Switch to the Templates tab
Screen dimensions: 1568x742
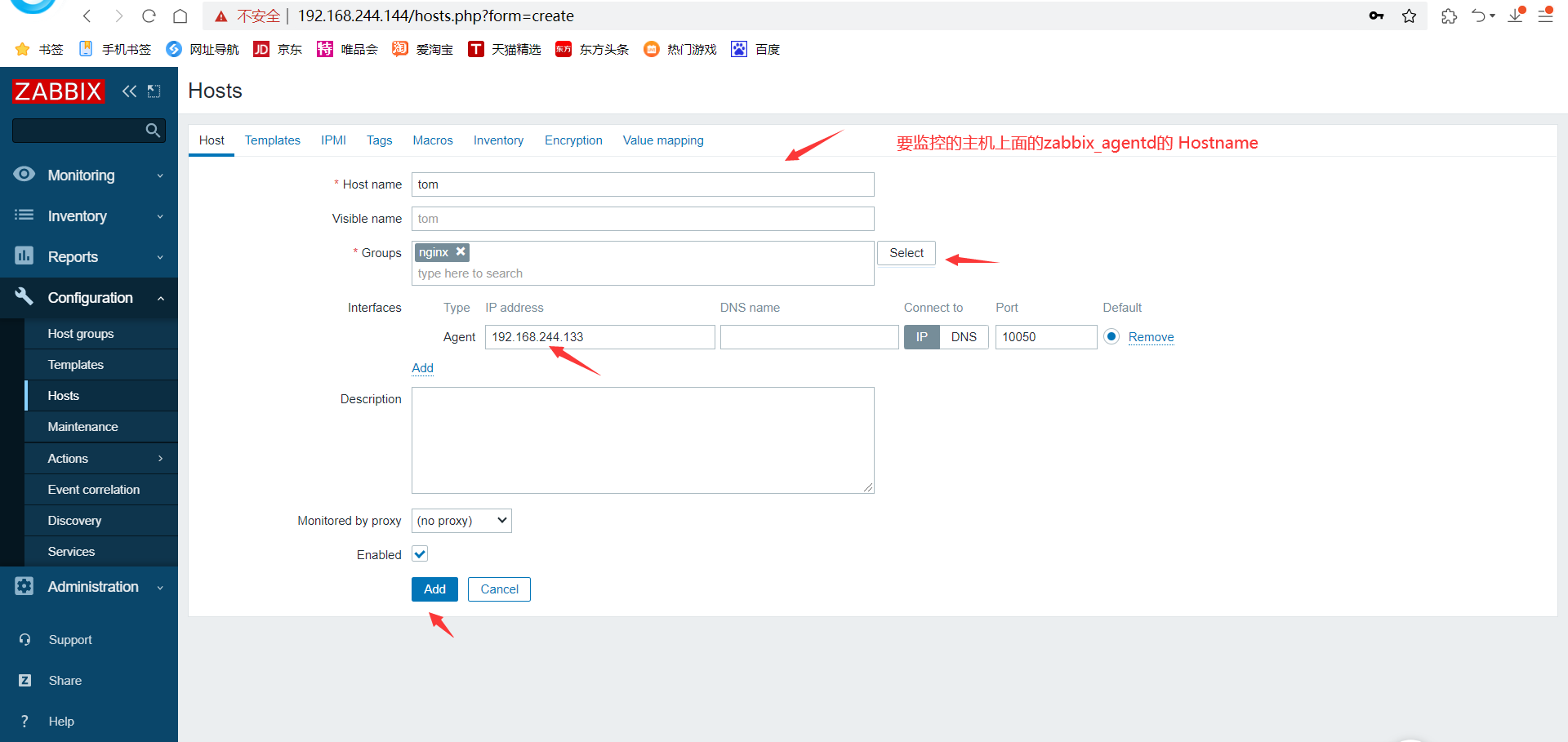[273, 140]
